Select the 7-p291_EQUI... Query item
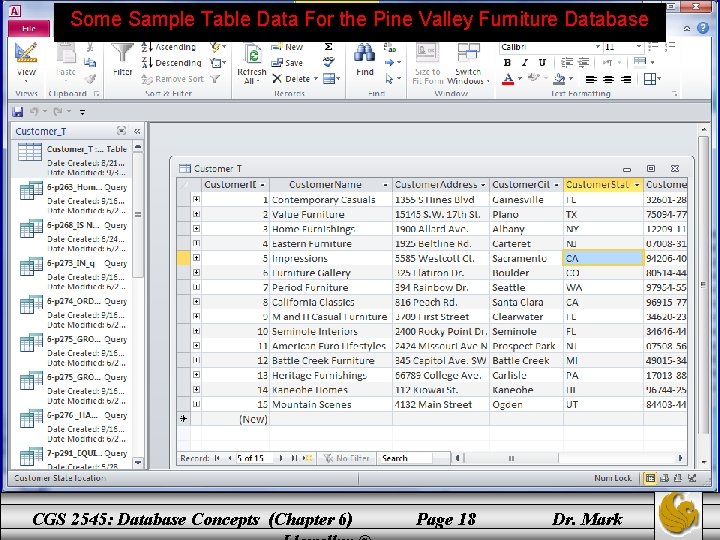The height and width of the screenshot is (540, 720). [73, 457]
